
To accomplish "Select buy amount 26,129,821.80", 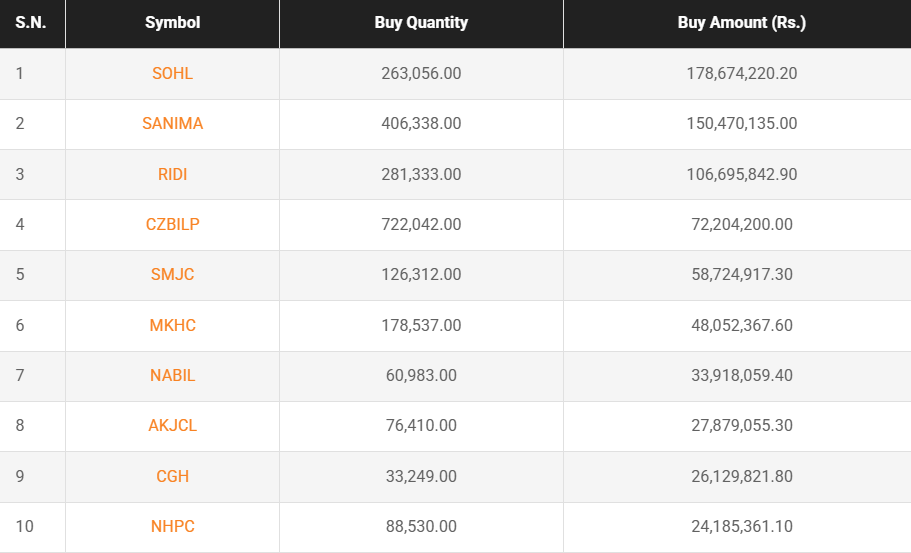I will [741, 476].
